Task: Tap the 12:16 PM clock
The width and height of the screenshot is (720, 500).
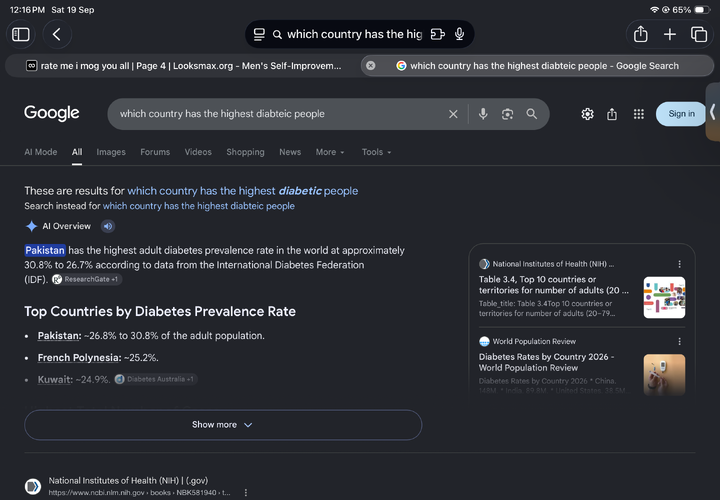Action: click(x=28, y=10)
